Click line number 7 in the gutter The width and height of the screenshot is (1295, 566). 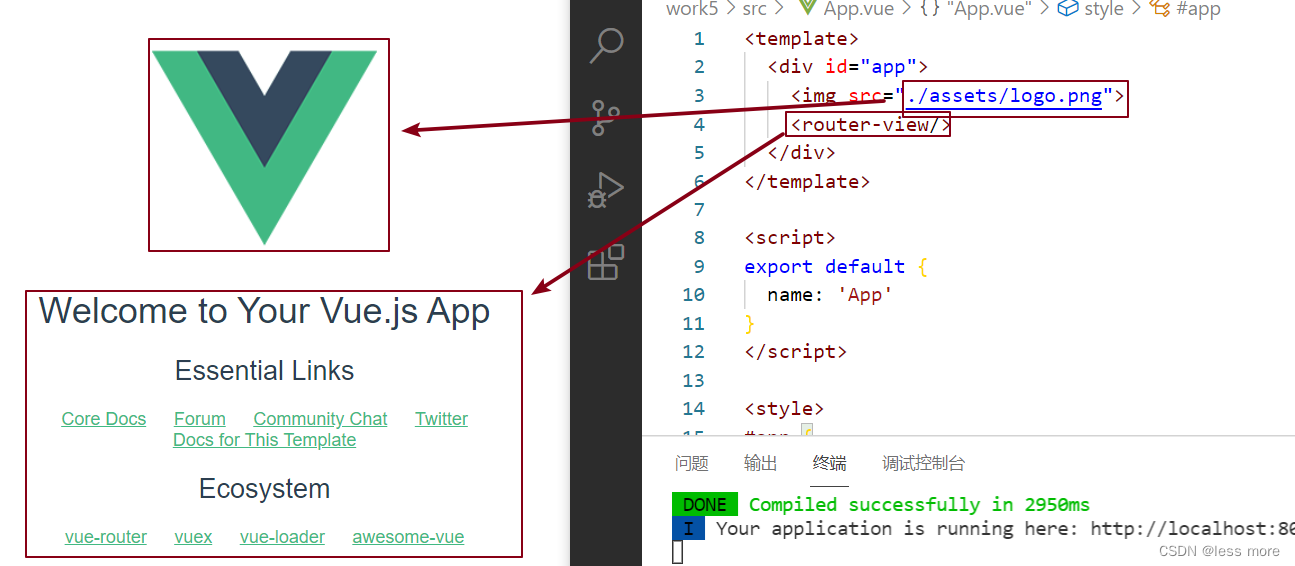(x=699, y=210)
